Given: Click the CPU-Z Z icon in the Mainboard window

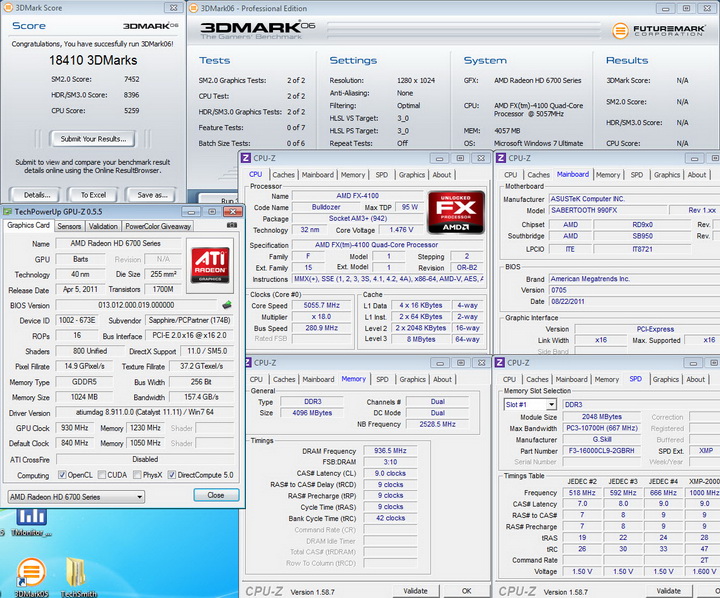Looking at the screenshot, I should [x=501, y=158].
